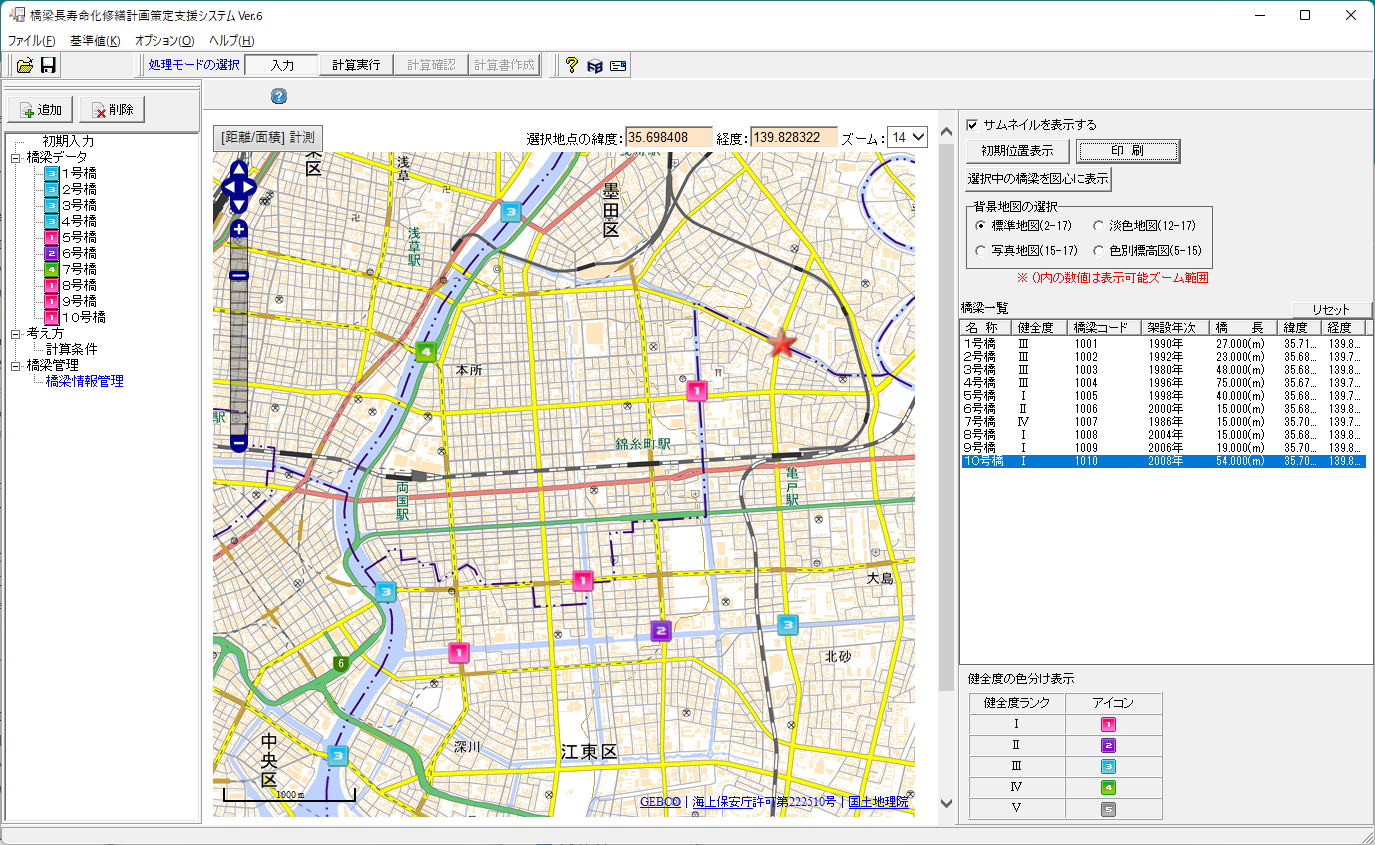Click the floppy disk save icon
1375x845 pixels.
(48, 65)
